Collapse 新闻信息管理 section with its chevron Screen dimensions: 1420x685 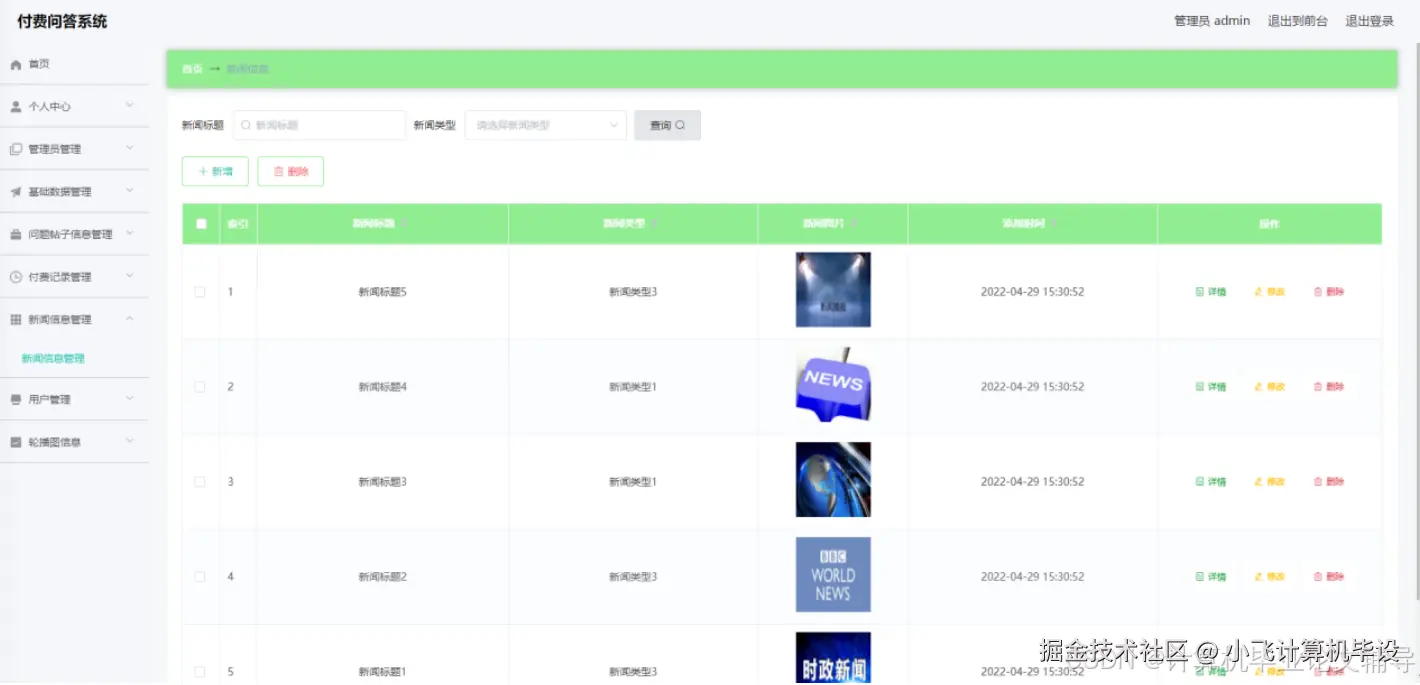pyautogui.click(x=130, y=318)
